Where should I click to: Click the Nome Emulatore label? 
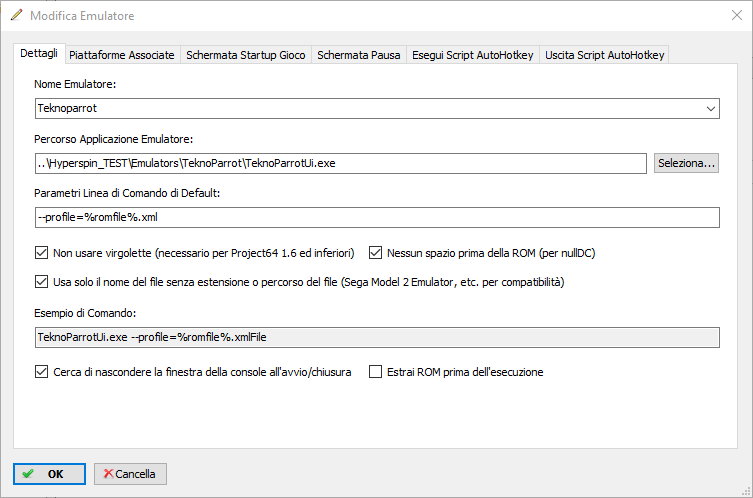pos(75,84)
